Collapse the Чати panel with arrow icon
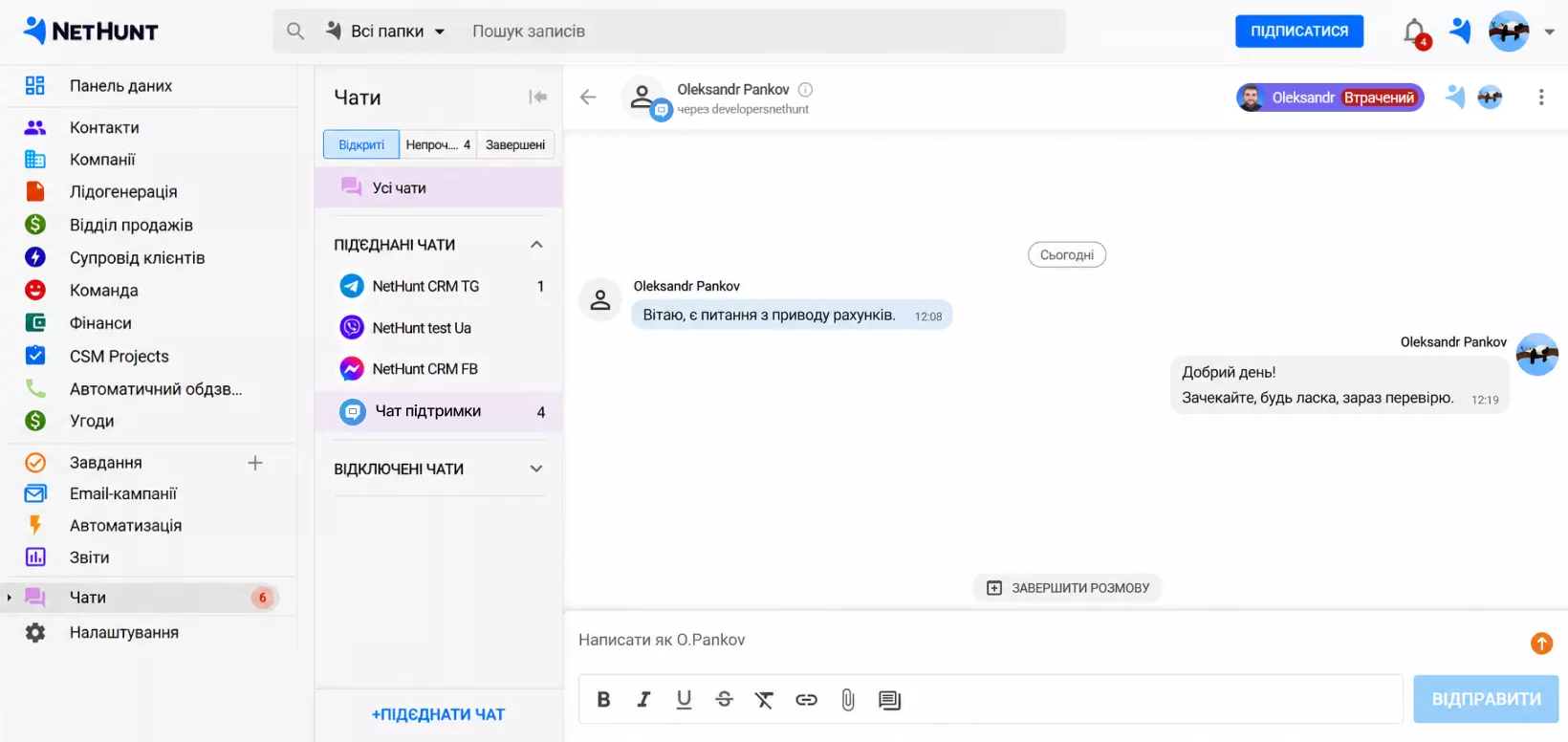 click(x=538, y=97)
